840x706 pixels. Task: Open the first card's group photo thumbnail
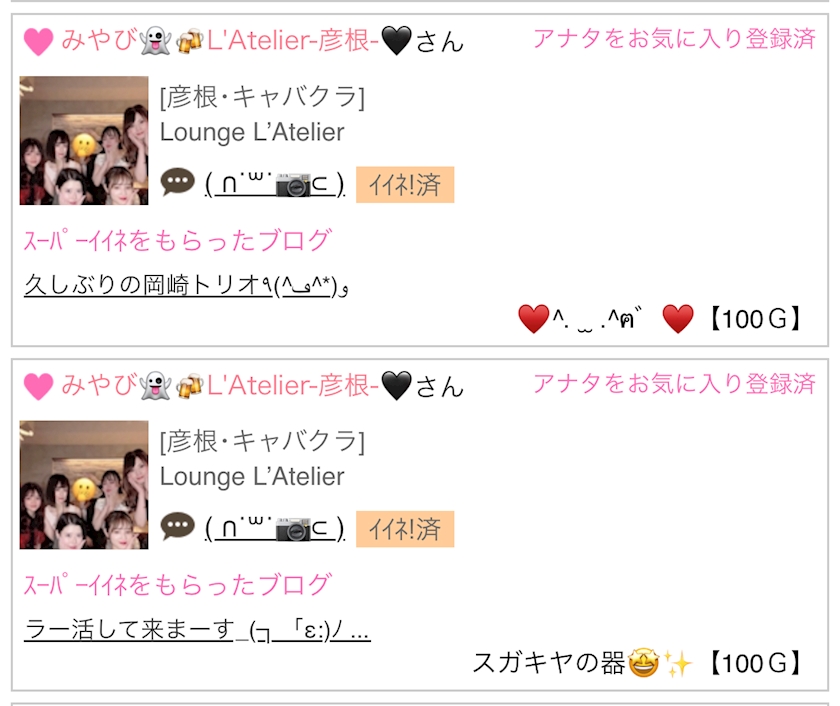coord(84,140)
